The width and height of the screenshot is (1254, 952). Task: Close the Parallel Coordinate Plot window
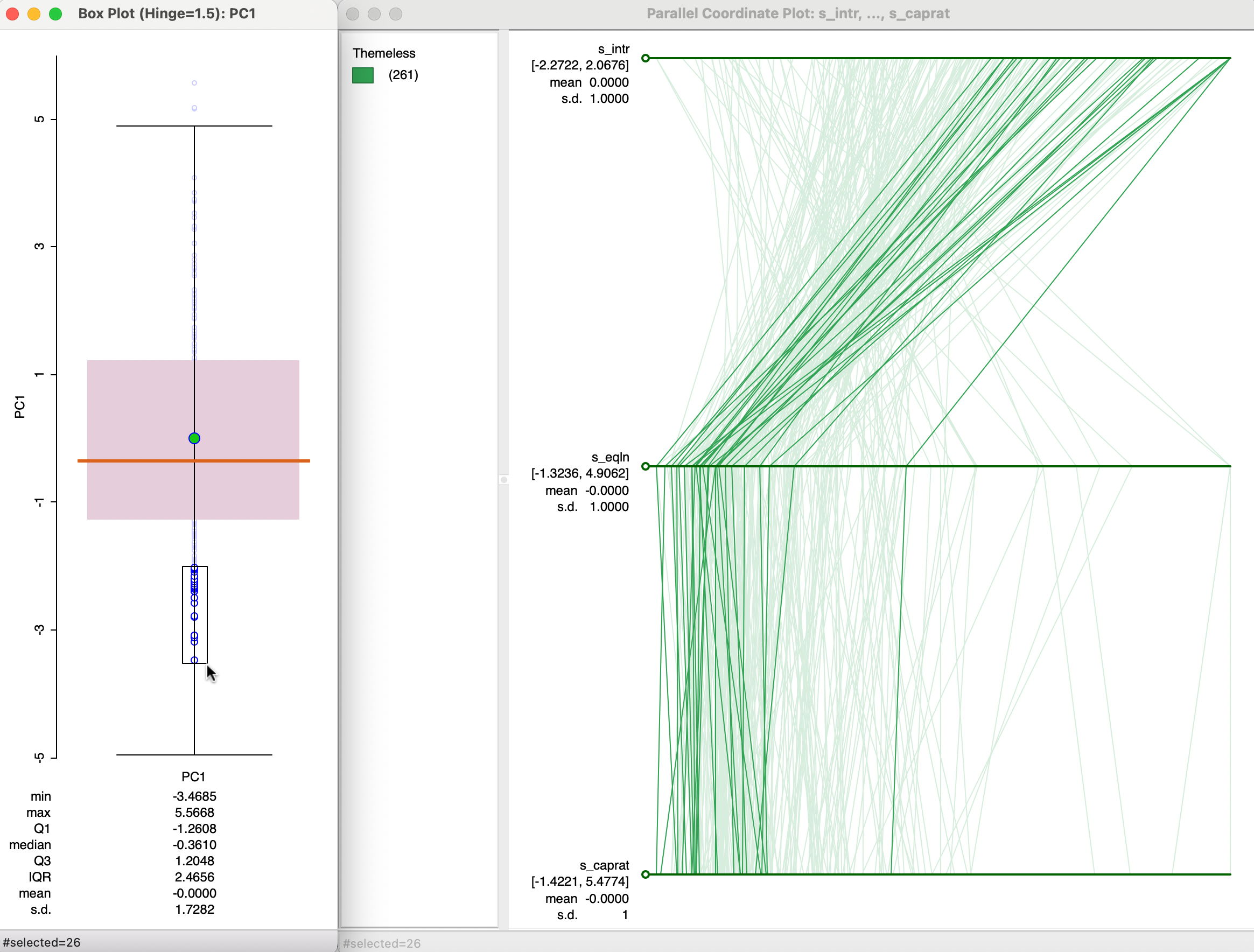click(x=353, y=13)
